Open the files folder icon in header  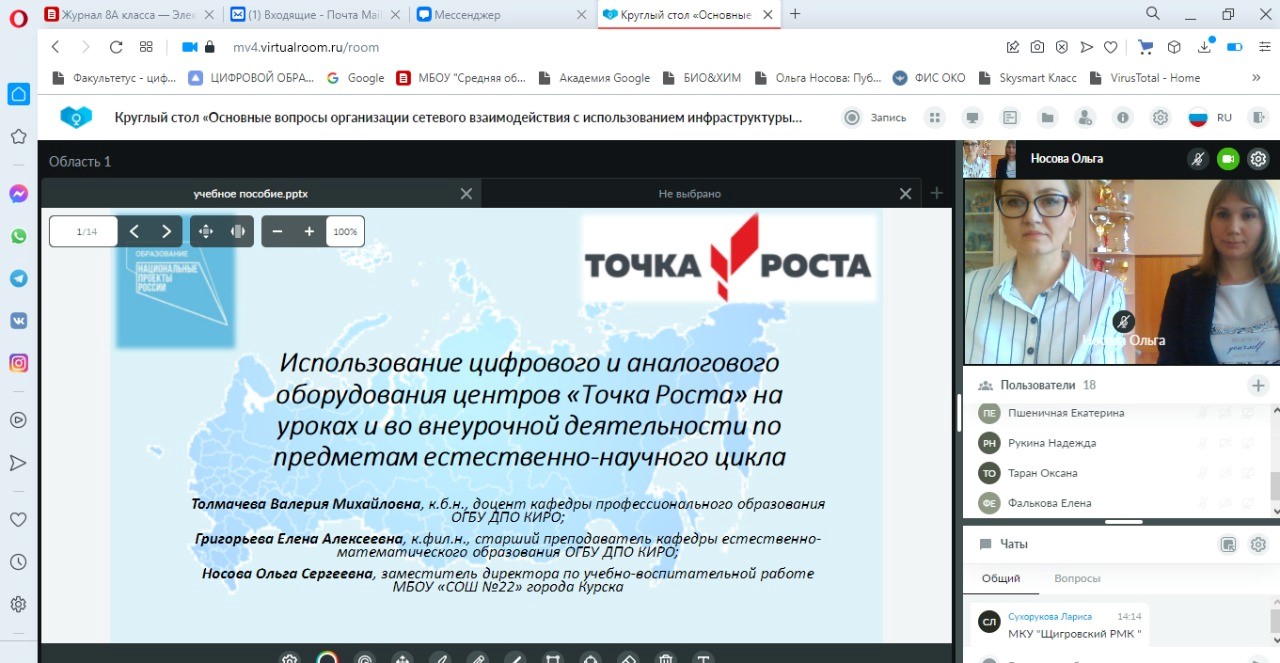(x=1047, y=117)
